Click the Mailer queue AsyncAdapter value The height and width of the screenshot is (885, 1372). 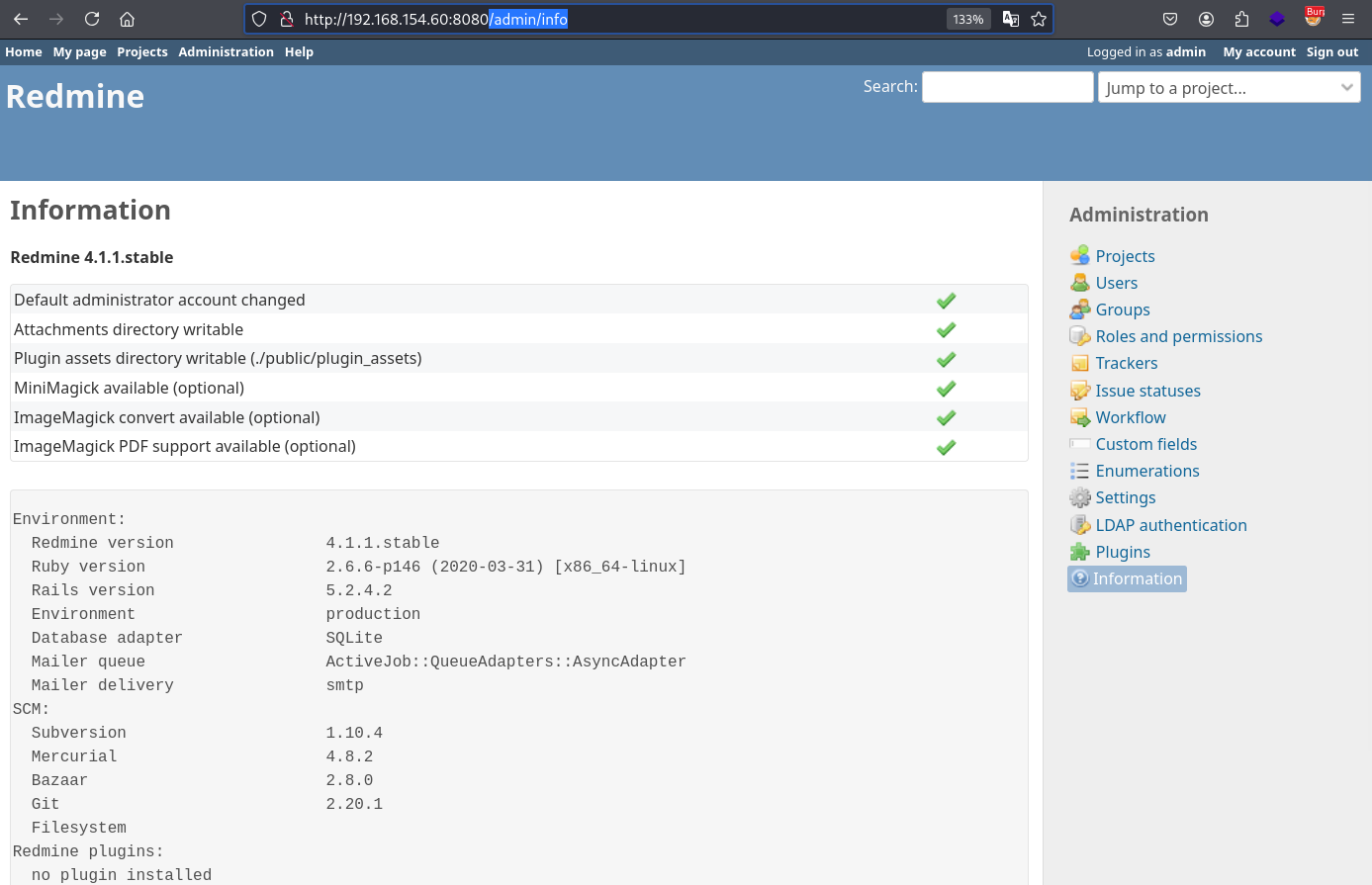point(505,662)
